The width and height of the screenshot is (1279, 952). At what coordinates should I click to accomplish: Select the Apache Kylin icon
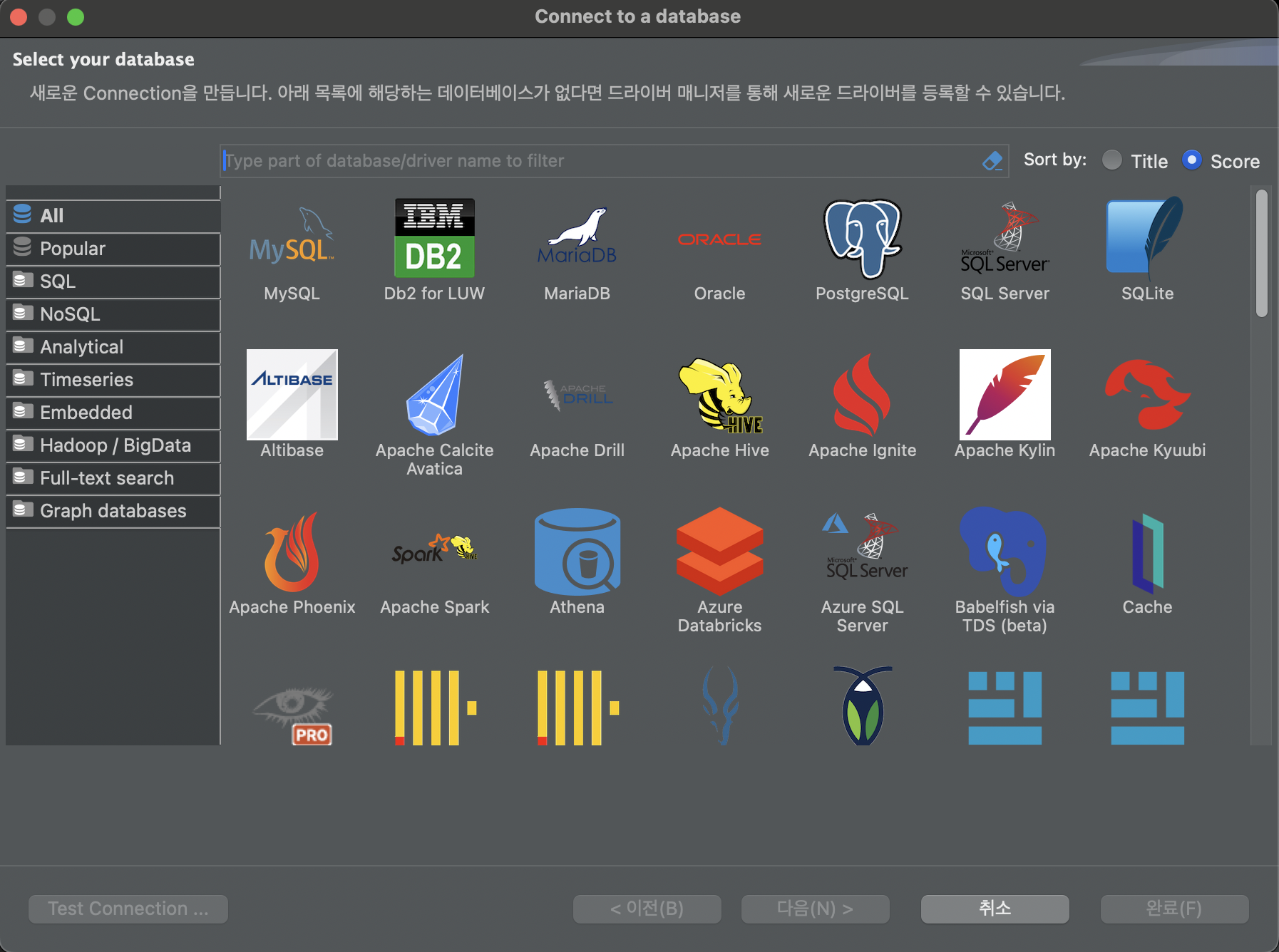click(1005, 395)
